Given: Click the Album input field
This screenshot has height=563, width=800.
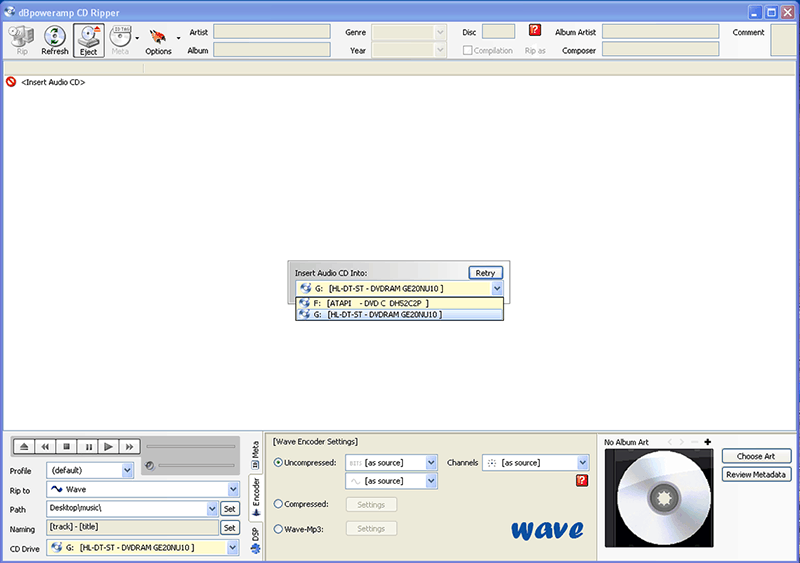Looking at the screenshot, I should click(x=271, y=50).
